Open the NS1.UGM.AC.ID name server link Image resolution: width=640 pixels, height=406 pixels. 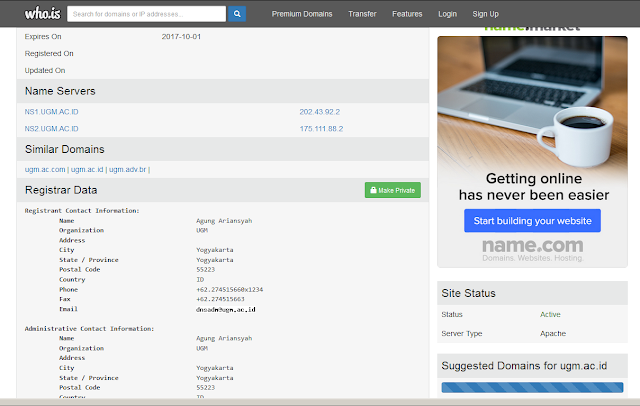(x=52, y=112)
